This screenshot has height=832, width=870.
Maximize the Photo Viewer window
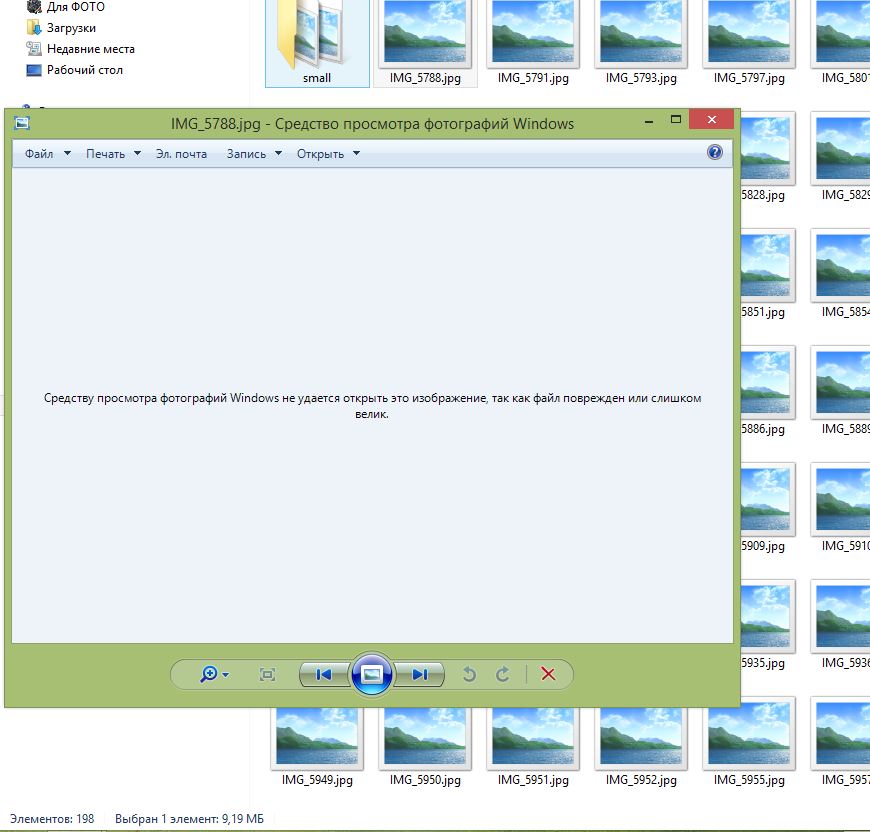(676, 119)
